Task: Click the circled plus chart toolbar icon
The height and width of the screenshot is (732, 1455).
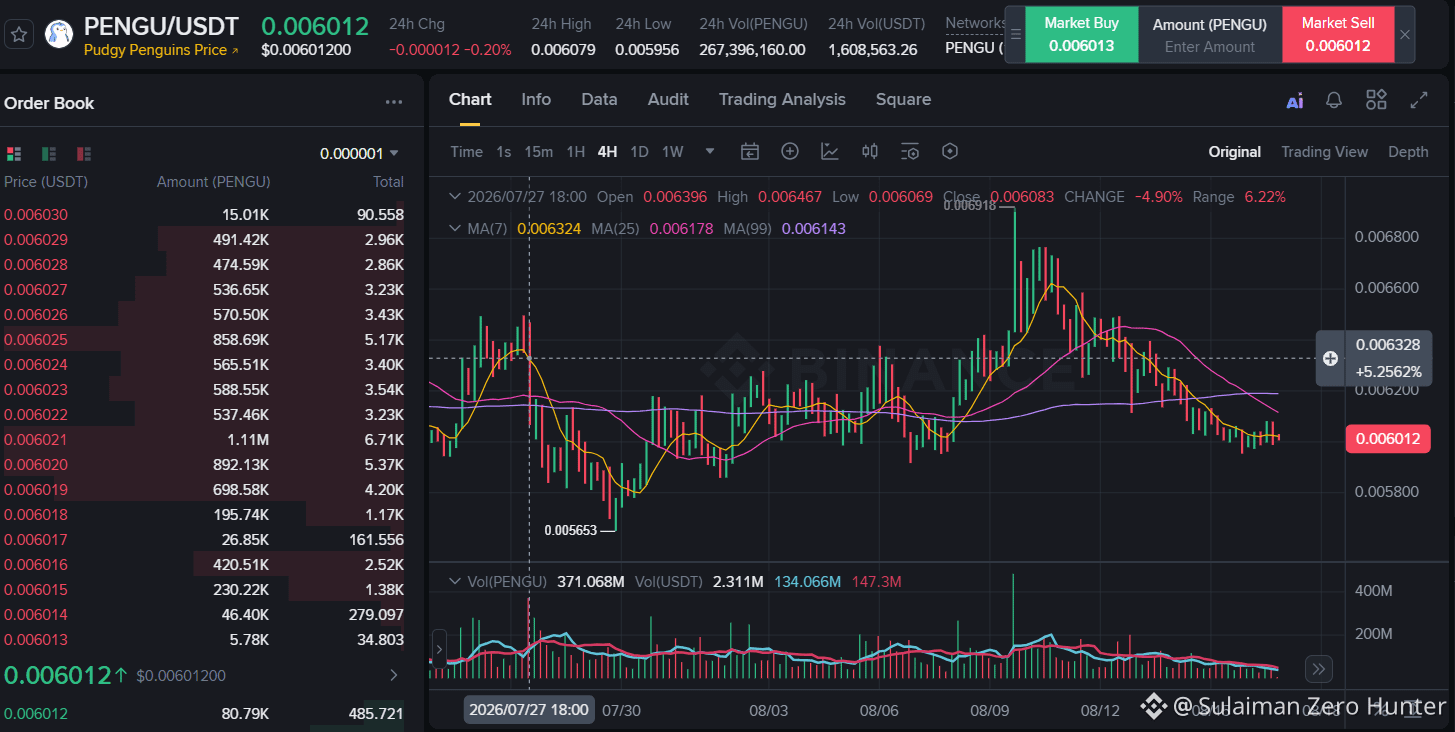Action: click(790, 151)
